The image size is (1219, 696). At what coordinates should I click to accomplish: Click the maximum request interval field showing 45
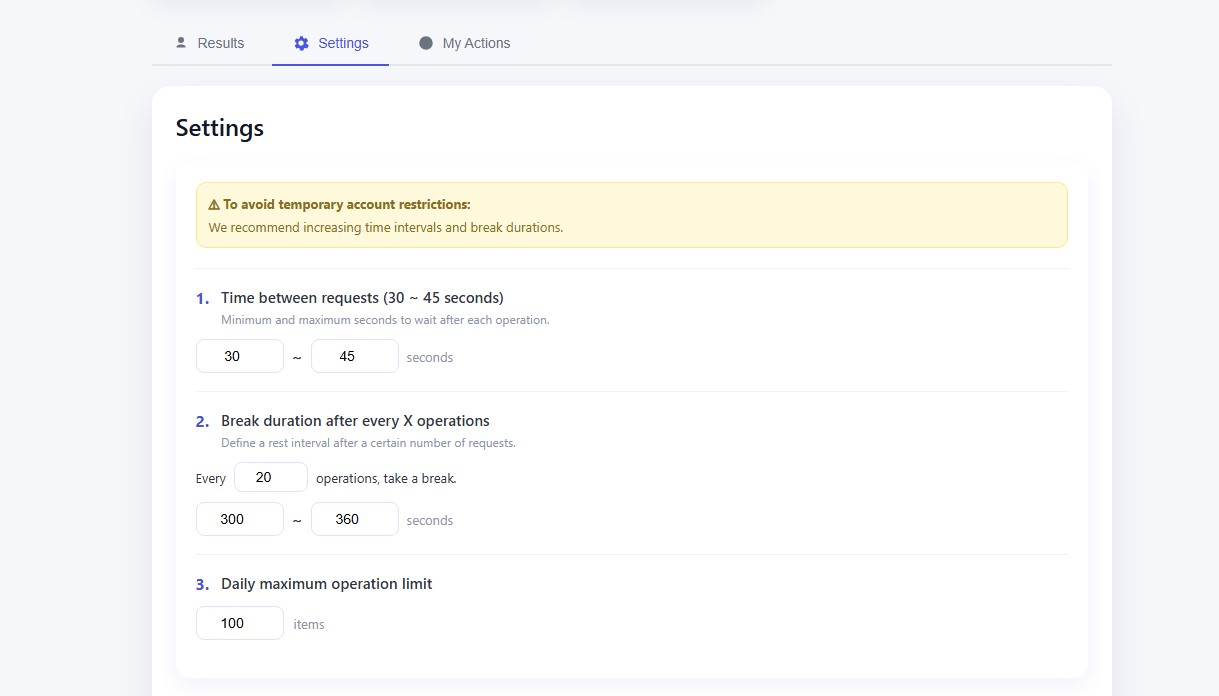pos(354,356)
